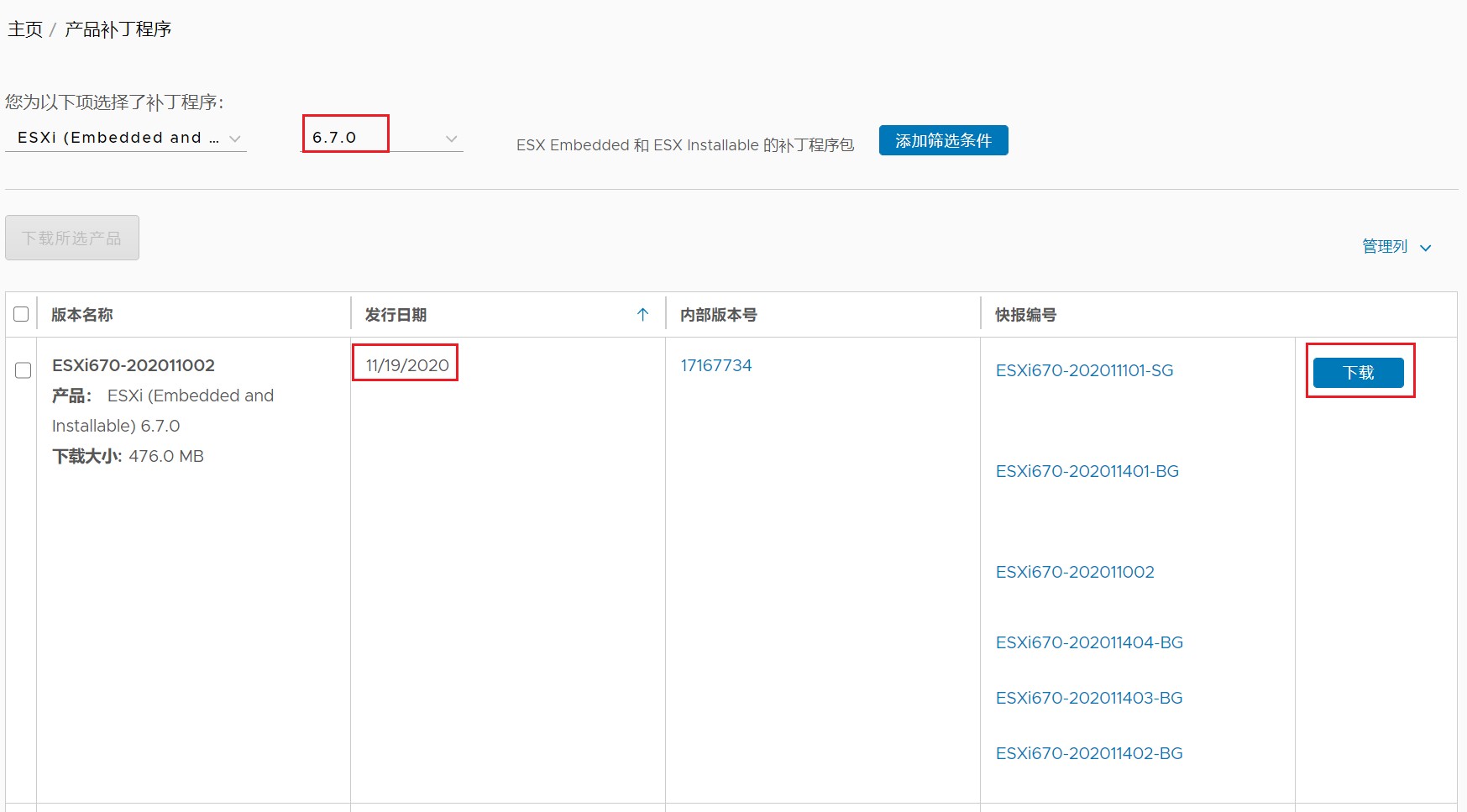Open bulletin ESXi670-202011403-BG

click(x=1089, y=698)
